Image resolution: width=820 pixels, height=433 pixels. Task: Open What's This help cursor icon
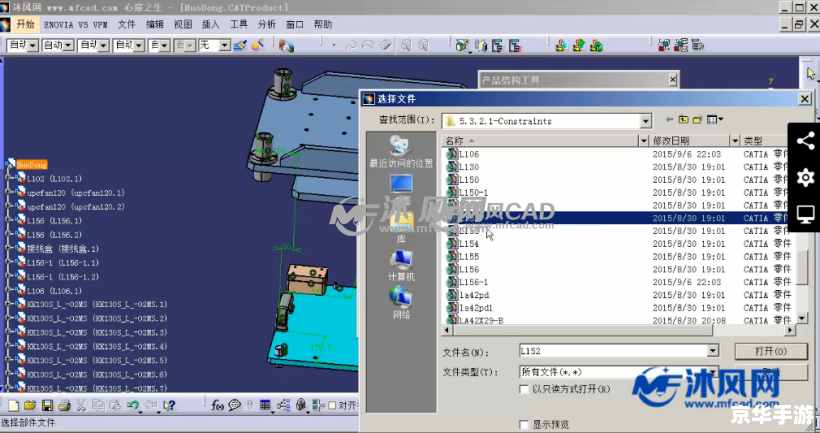coord(169,405)
